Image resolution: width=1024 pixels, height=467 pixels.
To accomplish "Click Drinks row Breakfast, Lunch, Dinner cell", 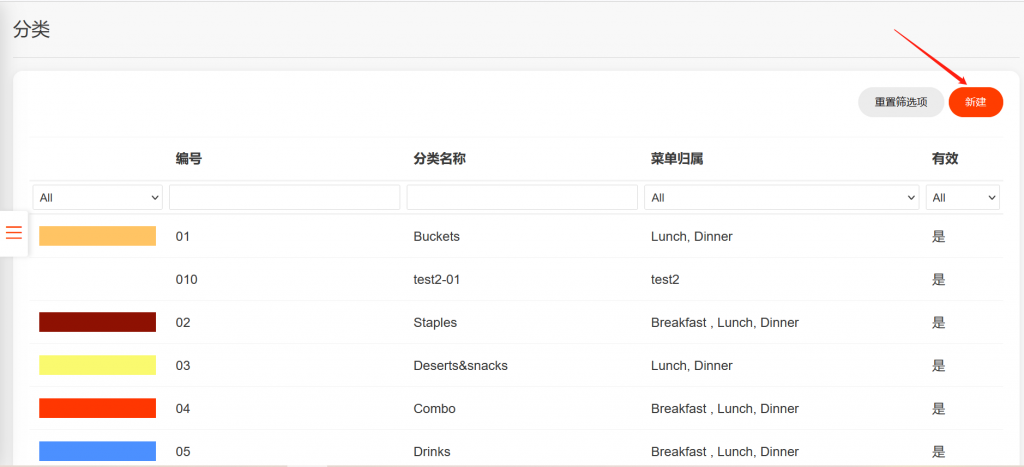I will pyautogui.click(x=725, y=452).
